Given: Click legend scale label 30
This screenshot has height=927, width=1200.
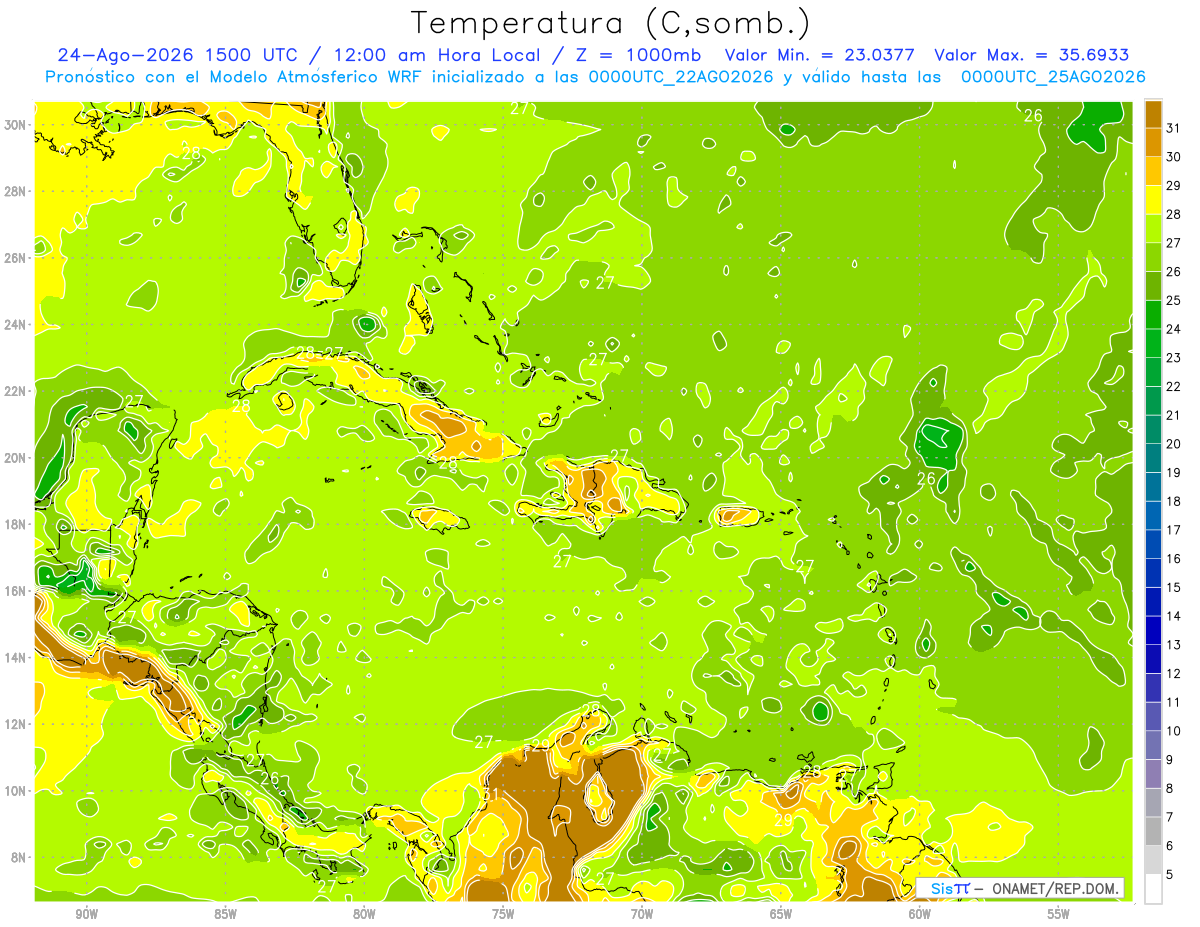Looking at the screenshot, I should (x=1174, y=156).
